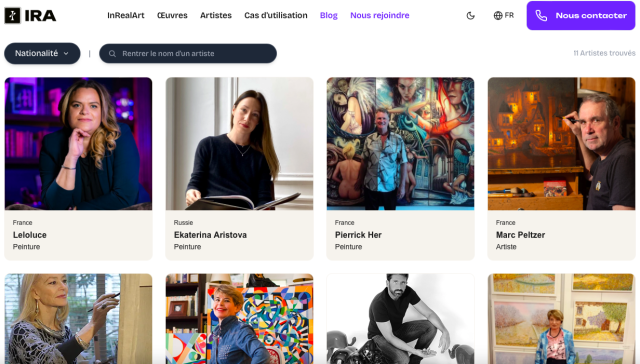Select Pierrick Her artist name

(x=358, y=235)
